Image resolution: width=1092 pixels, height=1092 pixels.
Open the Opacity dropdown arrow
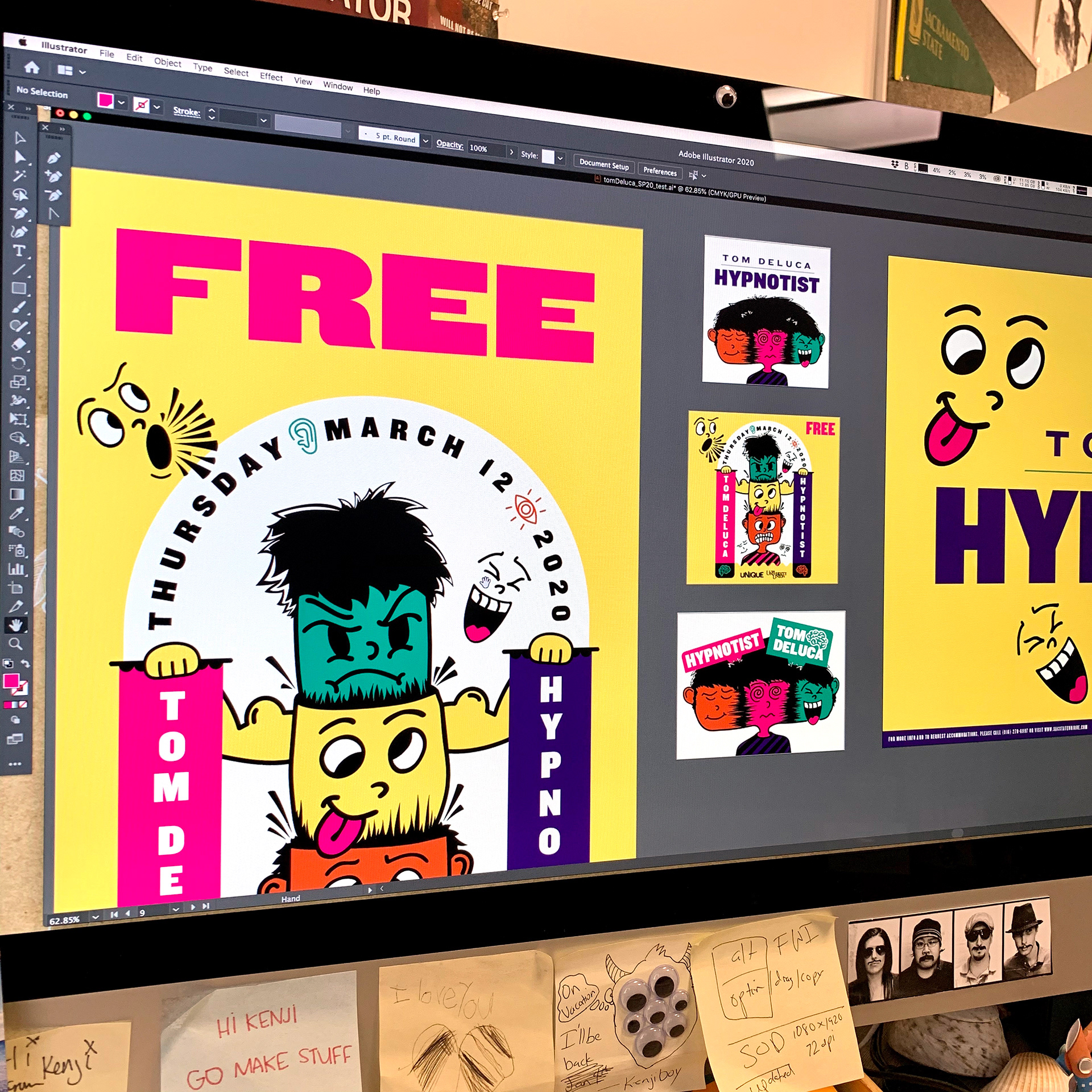511,152
